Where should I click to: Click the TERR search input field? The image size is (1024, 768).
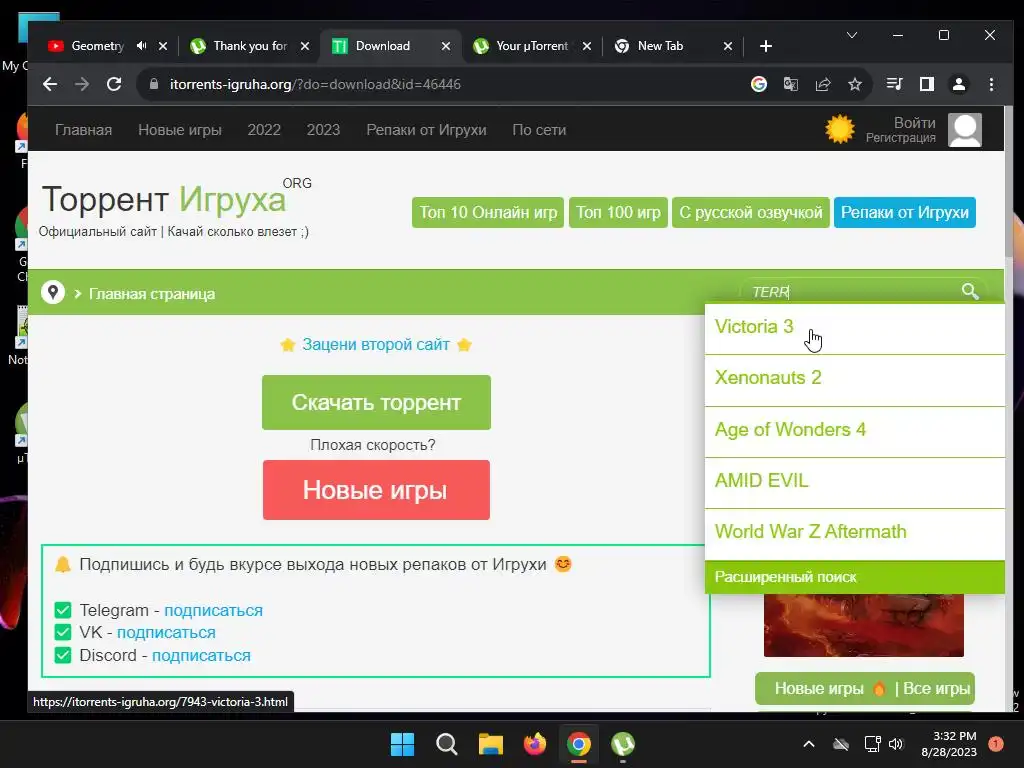[x=852, y=291]
